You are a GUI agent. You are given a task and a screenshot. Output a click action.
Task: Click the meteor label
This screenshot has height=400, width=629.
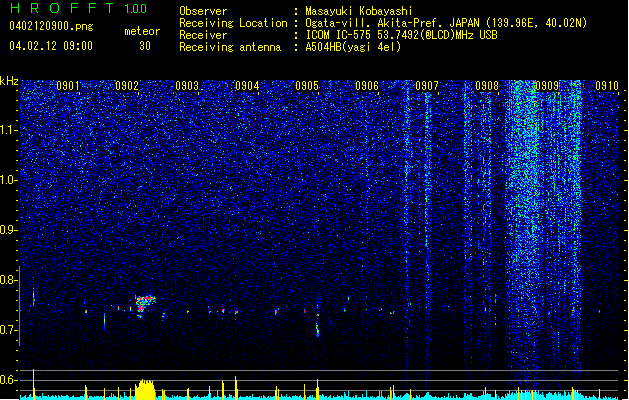pos(142,31)
